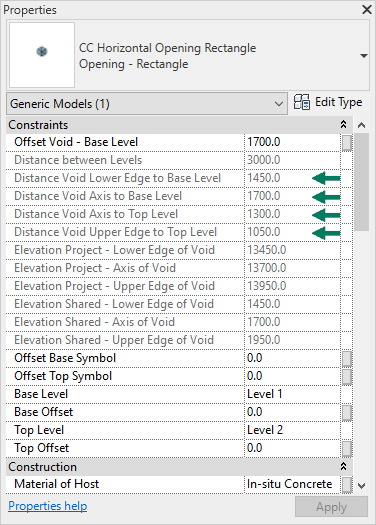This screenshot has width=376, height=525.
Task: Edit the Material of Host field
Action: pos(293,484)
